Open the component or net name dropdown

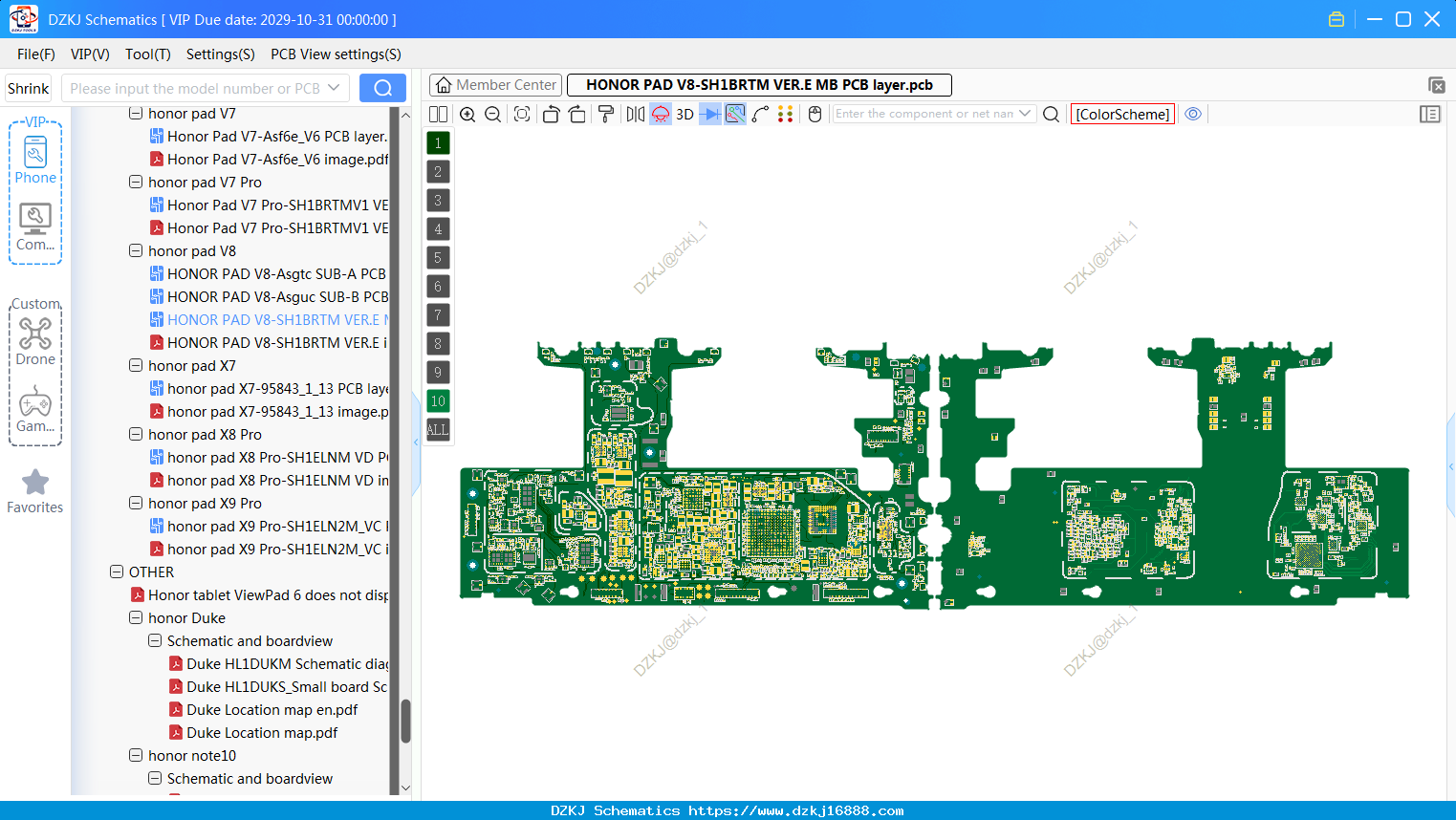(x=1026, y=114)
